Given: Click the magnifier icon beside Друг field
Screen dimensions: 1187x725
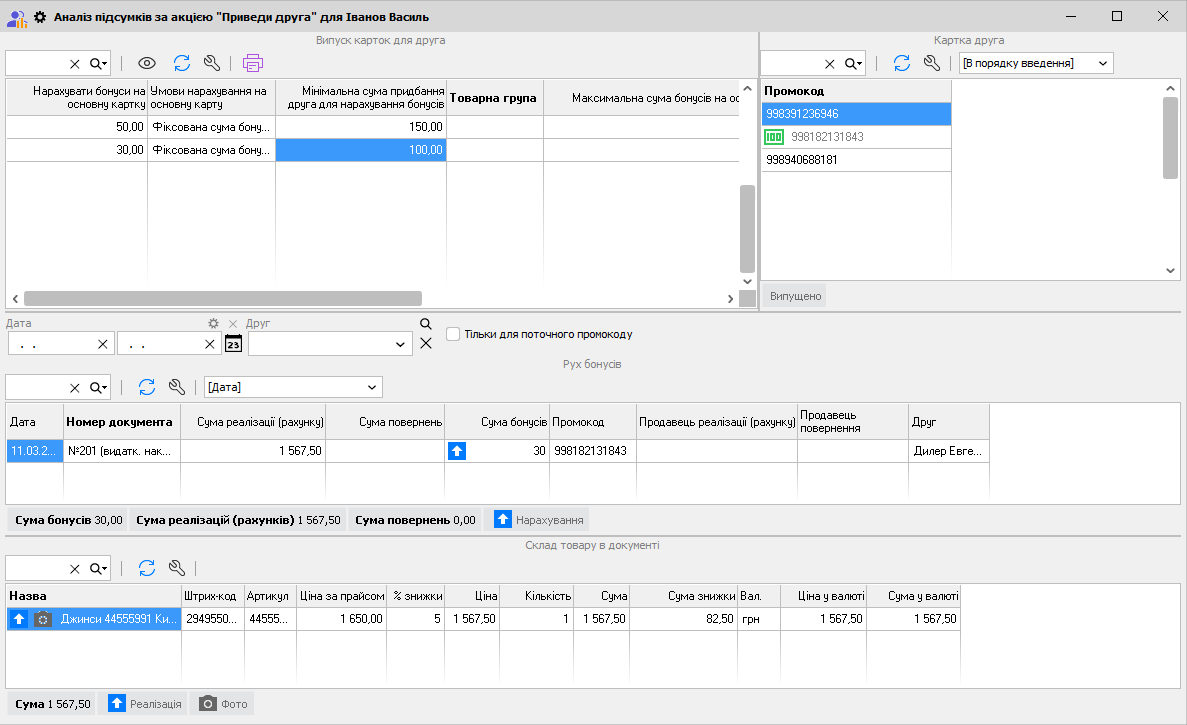Looking at the screenshot, I should click(425, 324).
